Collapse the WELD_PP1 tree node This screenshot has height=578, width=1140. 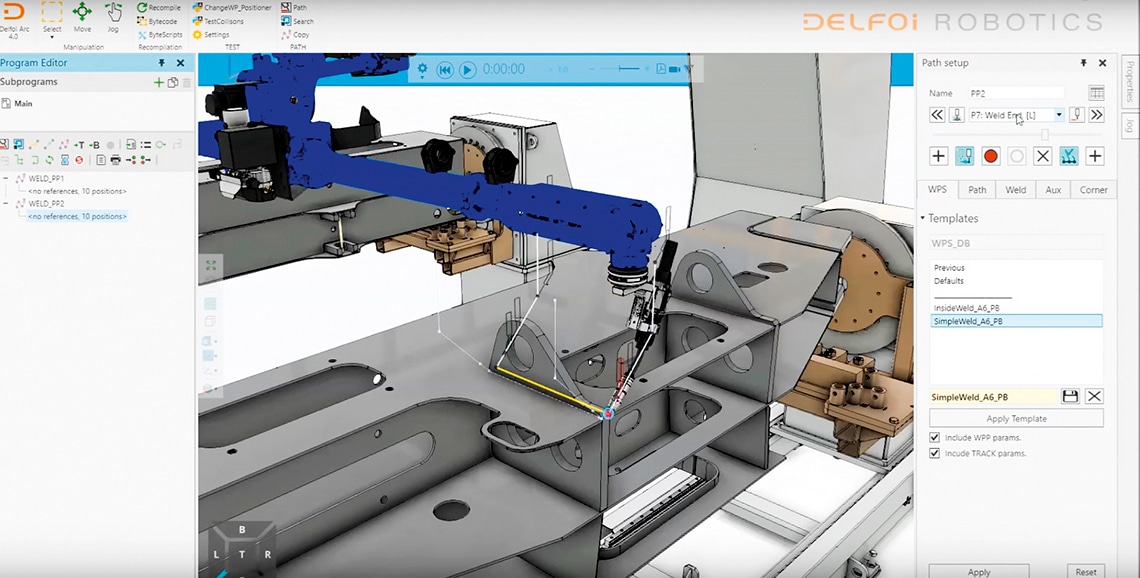[6, 178]
